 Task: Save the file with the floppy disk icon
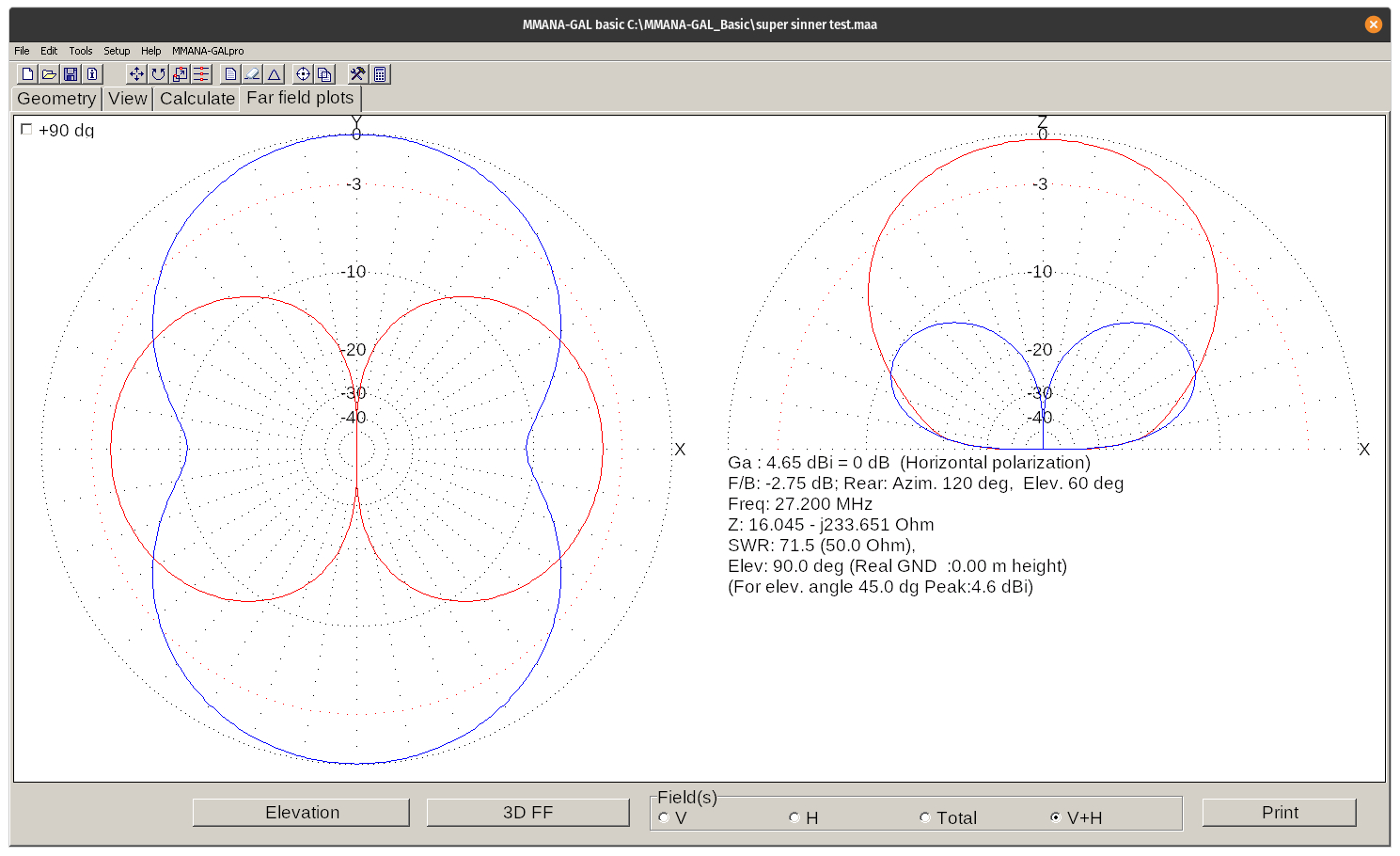71,74
